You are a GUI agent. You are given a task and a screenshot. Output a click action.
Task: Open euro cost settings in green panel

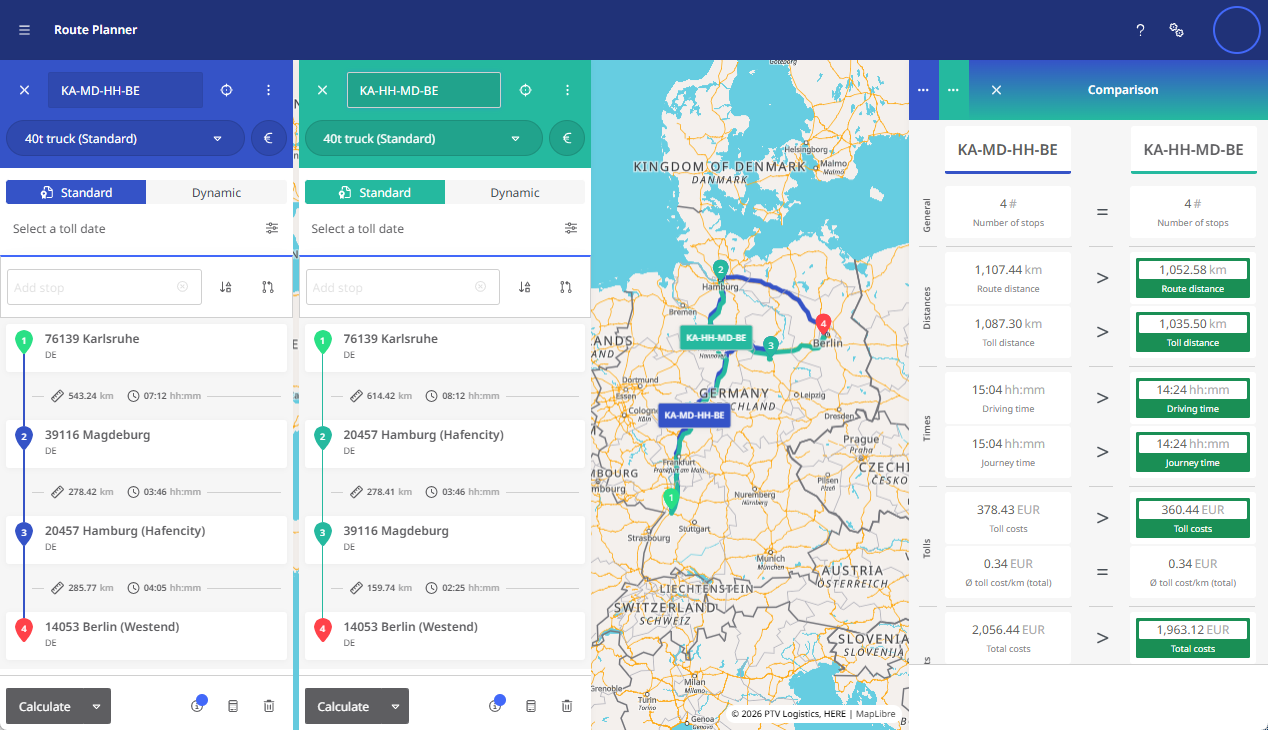[567, 139]
